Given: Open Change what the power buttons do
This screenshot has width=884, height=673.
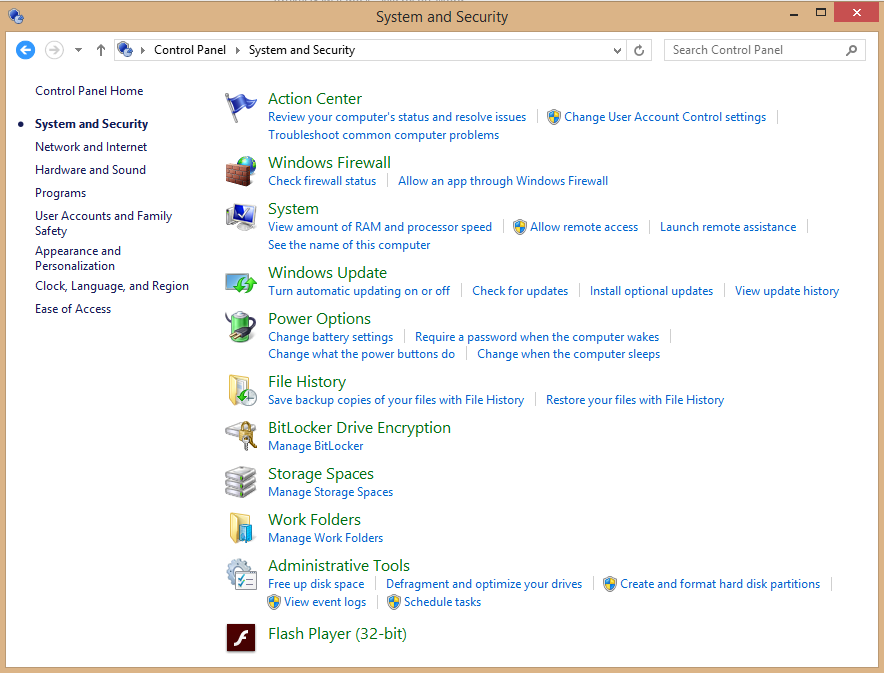Looking at the screenshot, I should coord(361,354).
